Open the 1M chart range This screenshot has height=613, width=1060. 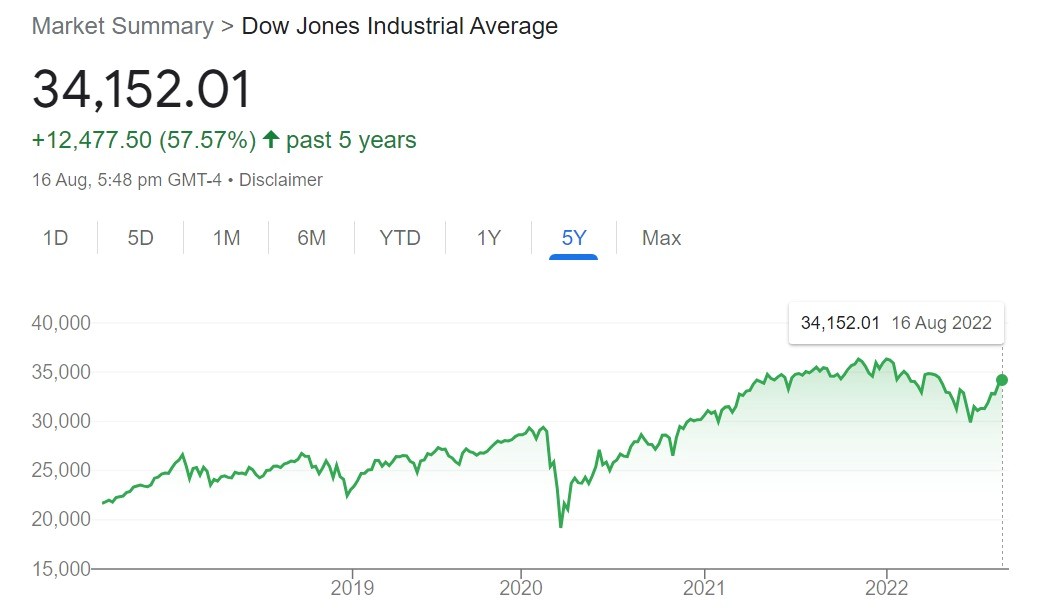[227, 238]
